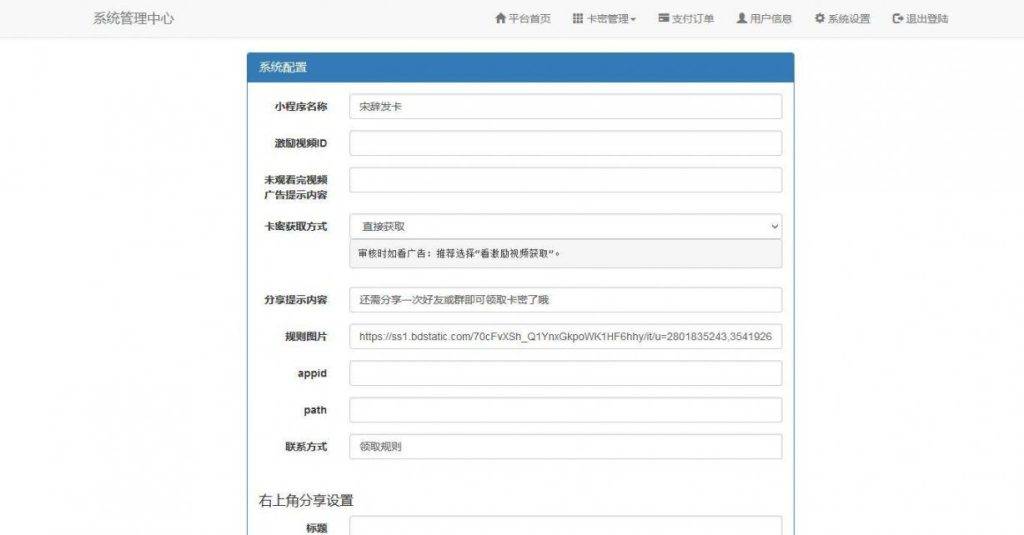Click the 小程序名称 label
The height and width of the screenshot is (535, 1024).
(x=300, y=106)
